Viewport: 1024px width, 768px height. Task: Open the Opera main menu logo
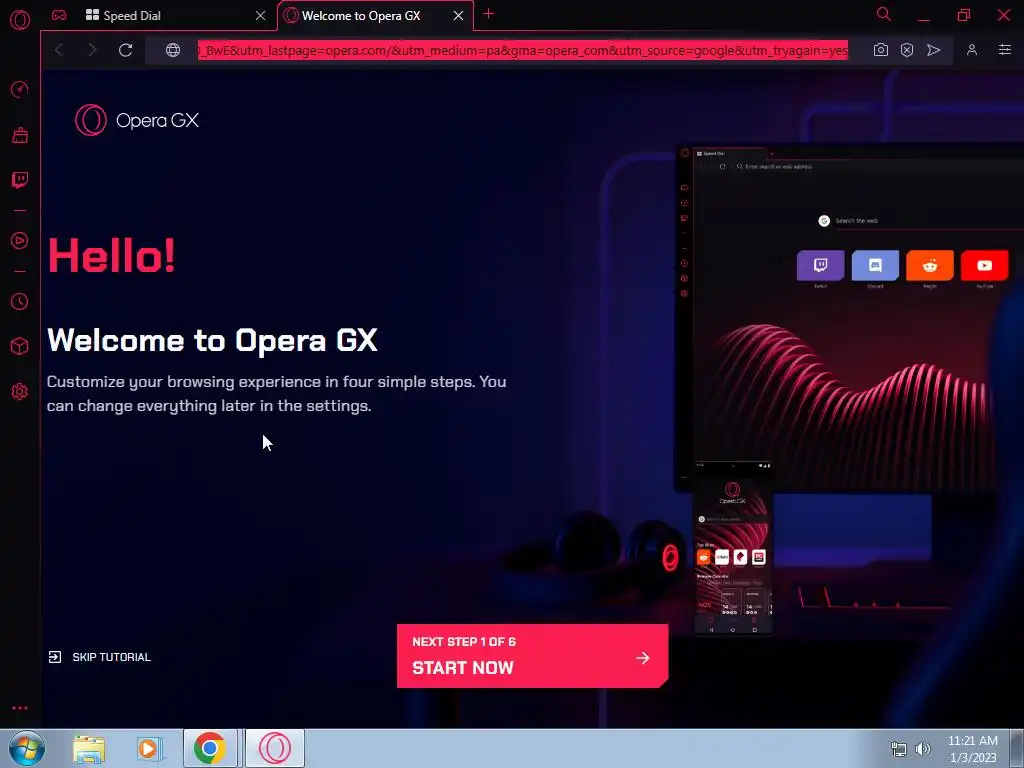point(20,20)
